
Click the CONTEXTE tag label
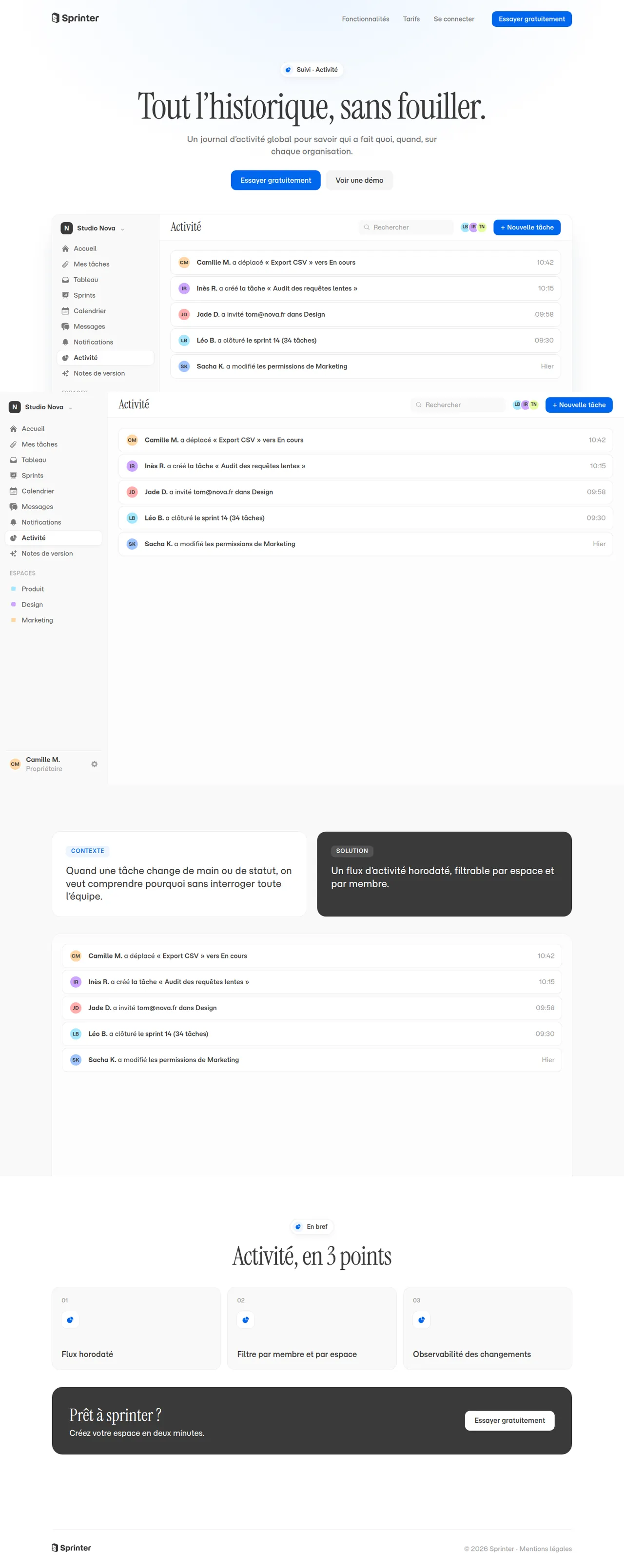point(88,851)
